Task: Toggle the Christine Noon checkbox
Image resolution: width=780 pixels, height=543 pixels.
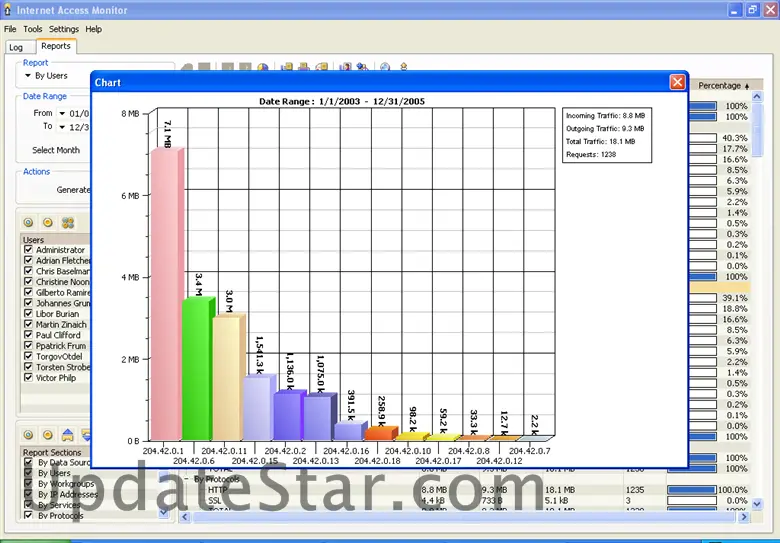Action: coord(28,281)
